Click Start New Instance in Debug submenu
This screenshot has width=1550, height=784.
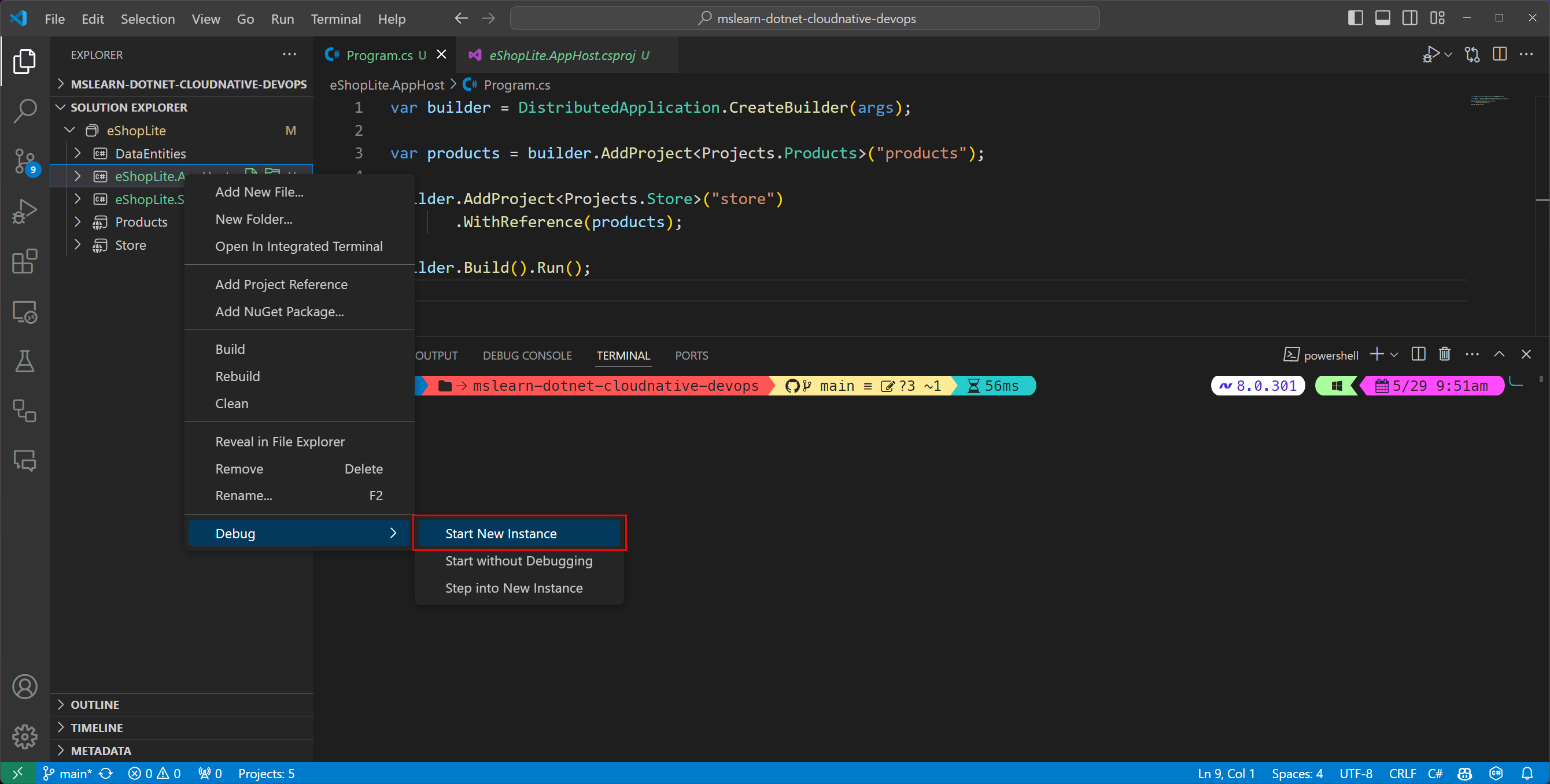point(519,533)
